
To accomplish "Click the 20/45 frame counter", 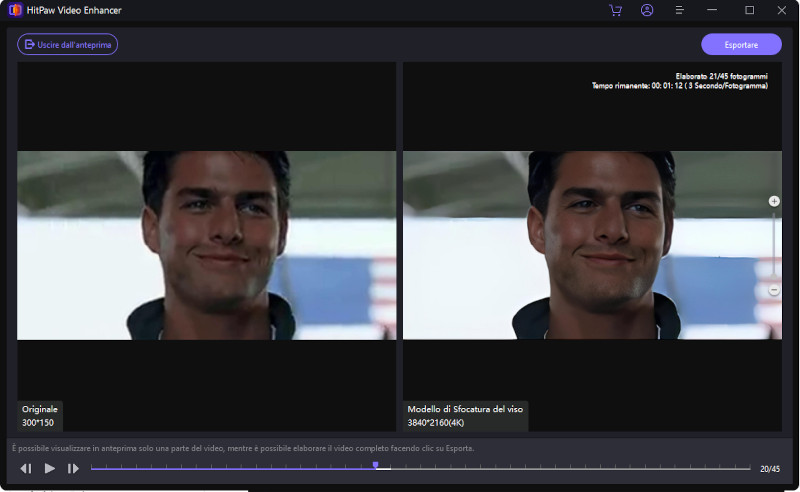I will click(769, 468).
